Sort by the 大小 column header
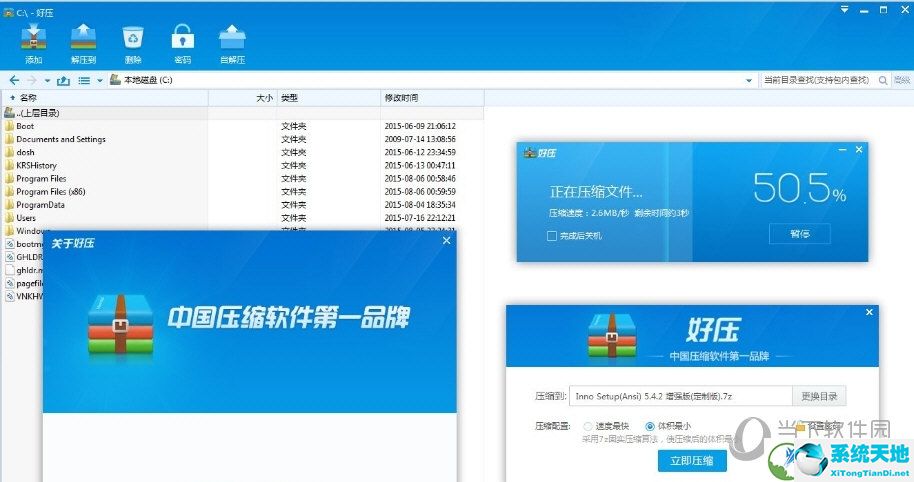 (x=242, y=98)
